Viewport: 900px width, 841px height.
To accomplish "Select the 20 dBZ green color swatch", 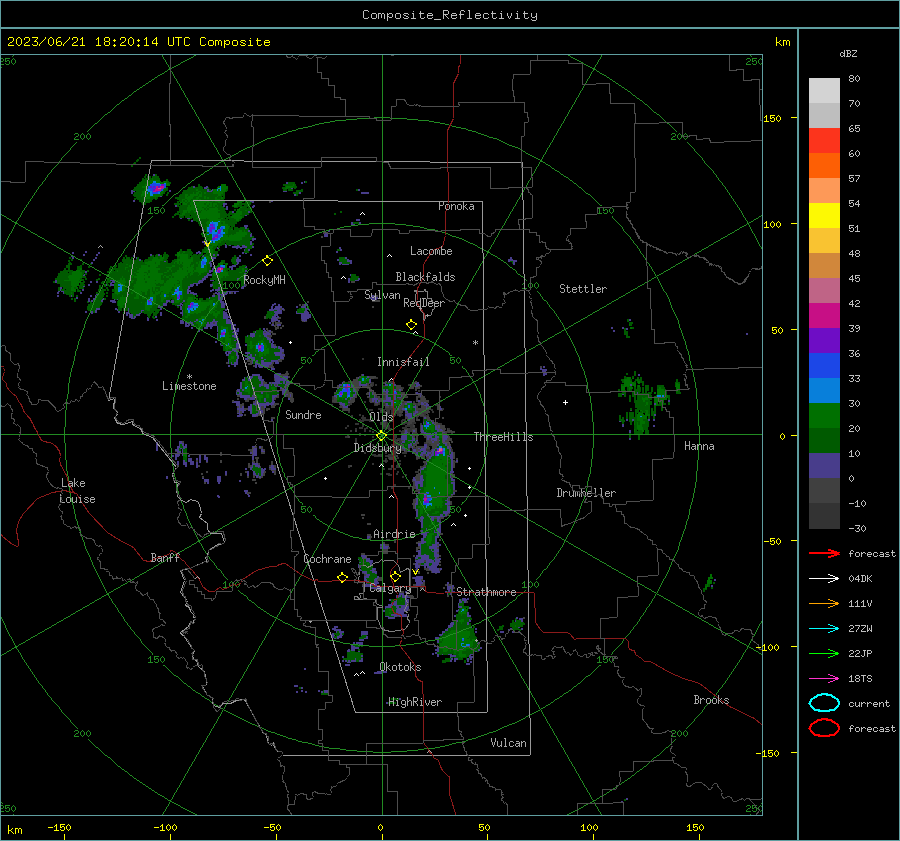I will [x=824, y=415].
